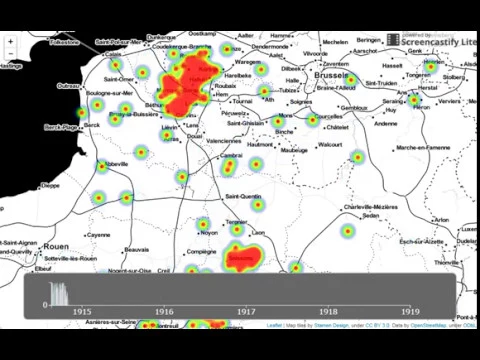The image size is (480, 360).
Task: Click the Arlon label
Action: [x=442, y=220]
